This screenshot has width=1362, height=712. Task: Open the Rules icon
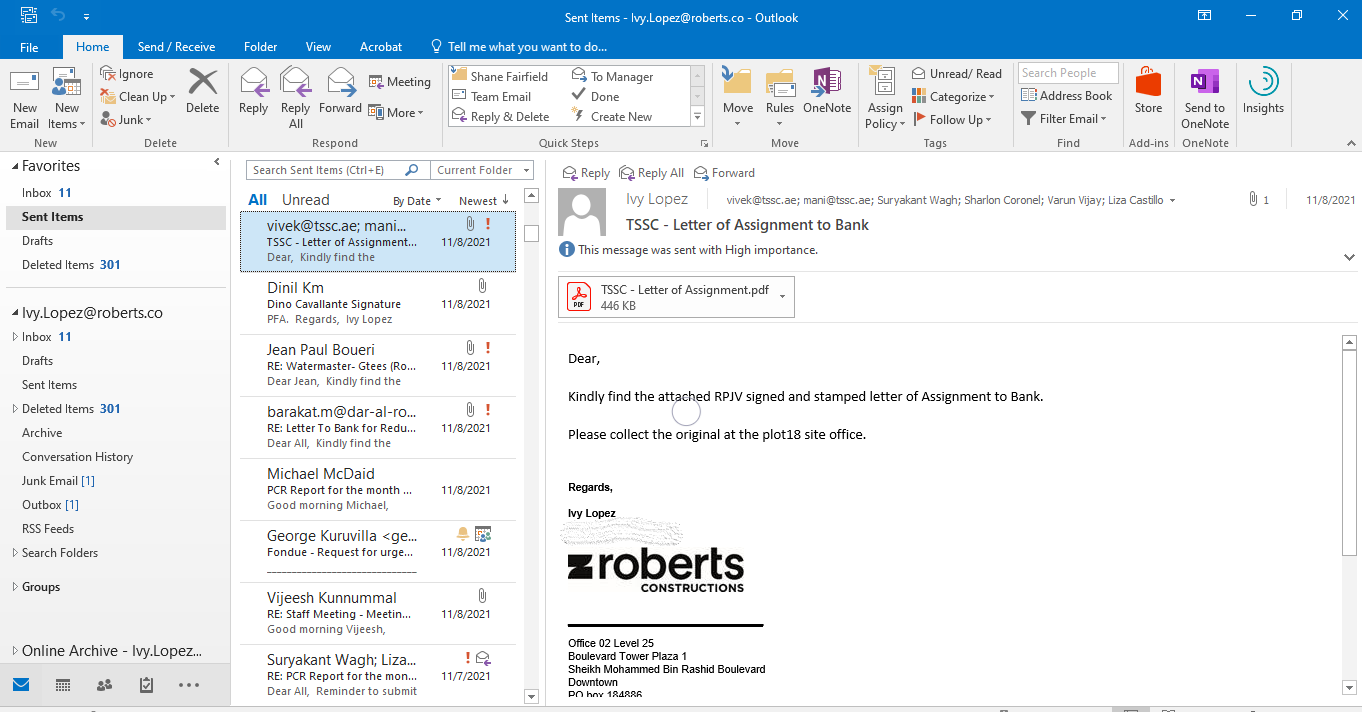click(780, 84)
